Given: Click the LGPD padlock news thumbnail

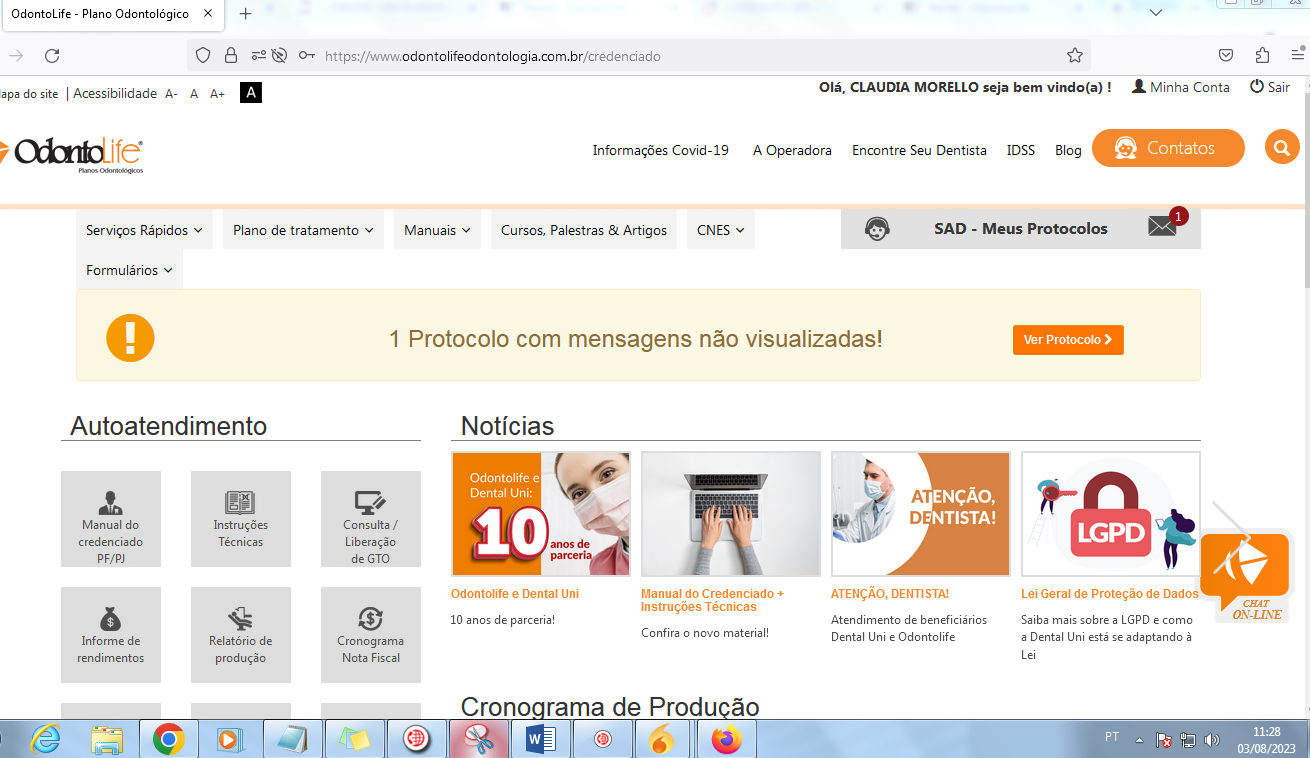Looking at the screenshot, I should click(x=1111, y=514).
